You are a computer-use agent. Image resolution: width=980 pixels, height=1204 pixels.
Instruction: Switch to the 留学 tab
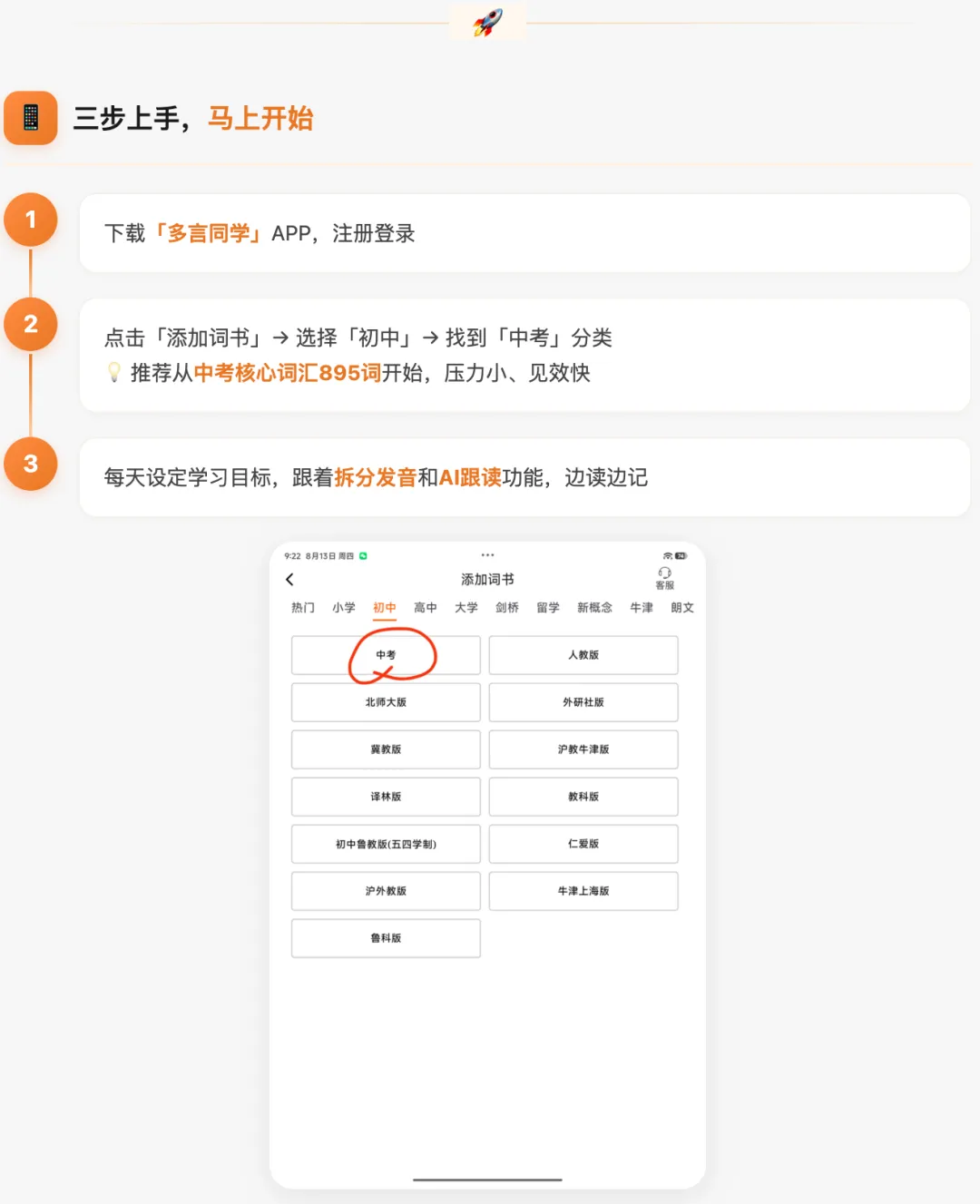click(547, 607)
